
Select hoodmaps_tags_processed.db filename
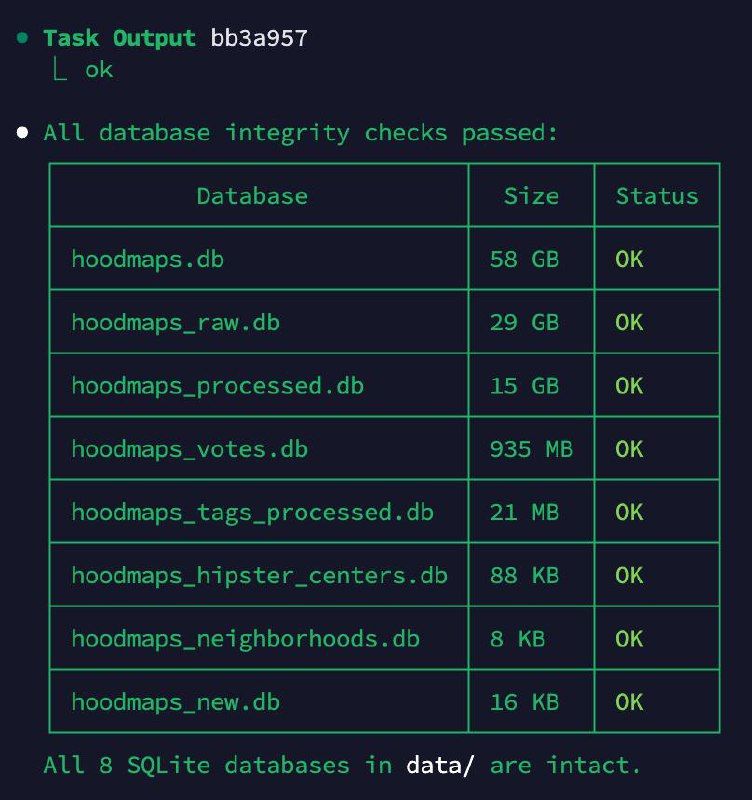(x=252, y=512)
